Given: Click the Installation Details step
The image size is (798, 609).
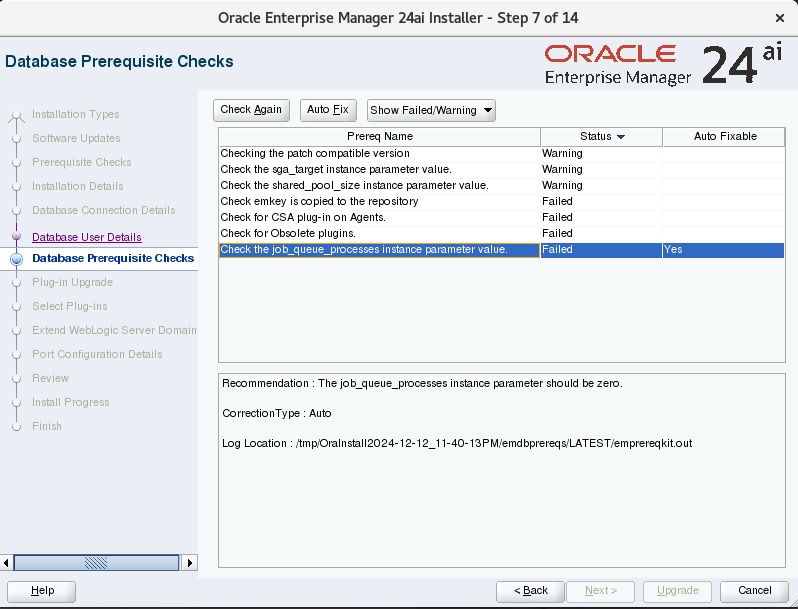Looking at the screenshot, I should tap(77, 186).
